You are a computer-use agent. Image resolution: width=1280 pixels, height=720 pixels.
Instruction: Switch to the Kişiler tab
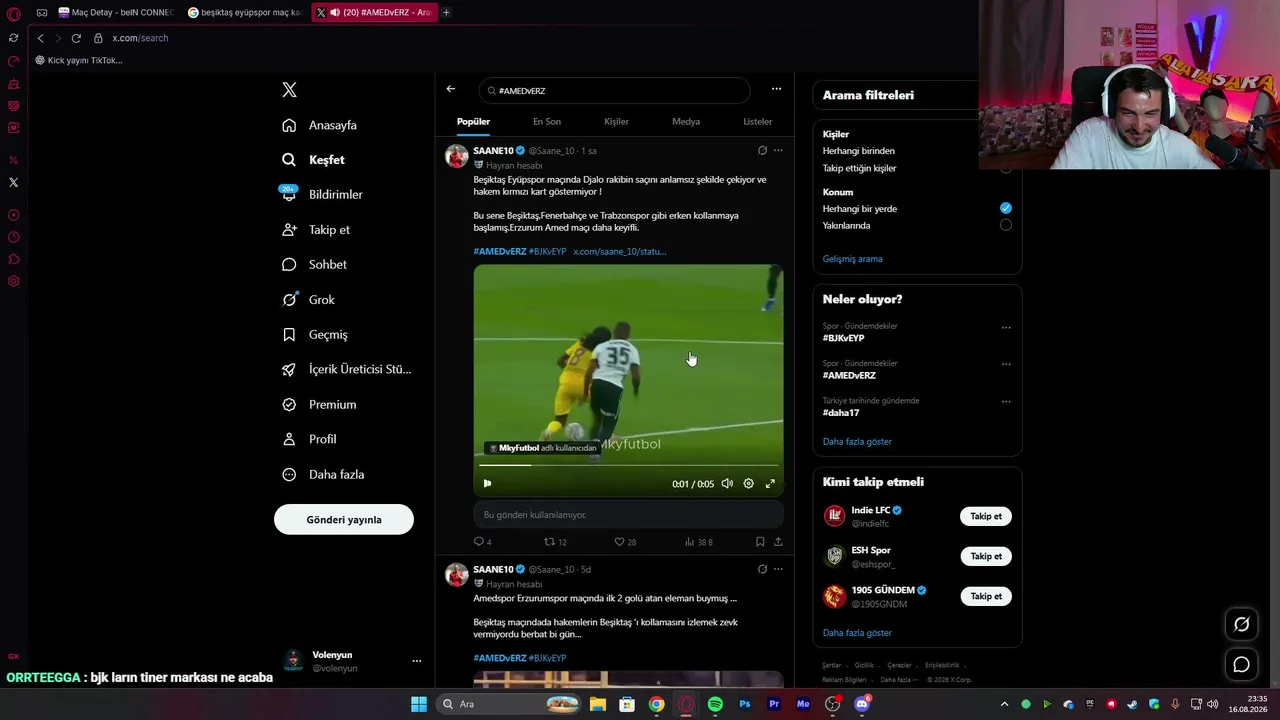pyautogui.click(x=616, y=122)
